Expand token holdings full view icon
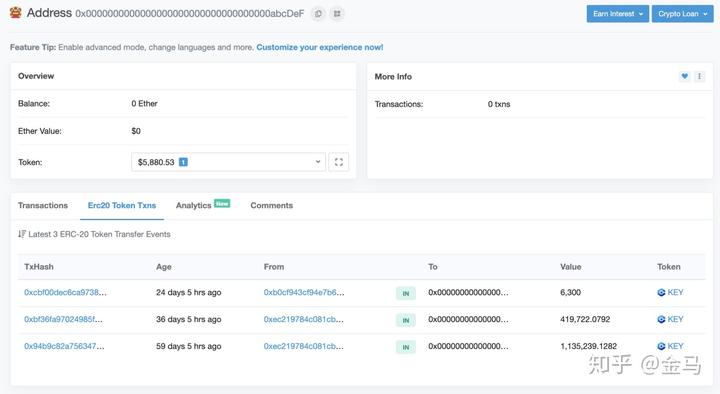Screen dimensions: 720x394 (339, 162)
